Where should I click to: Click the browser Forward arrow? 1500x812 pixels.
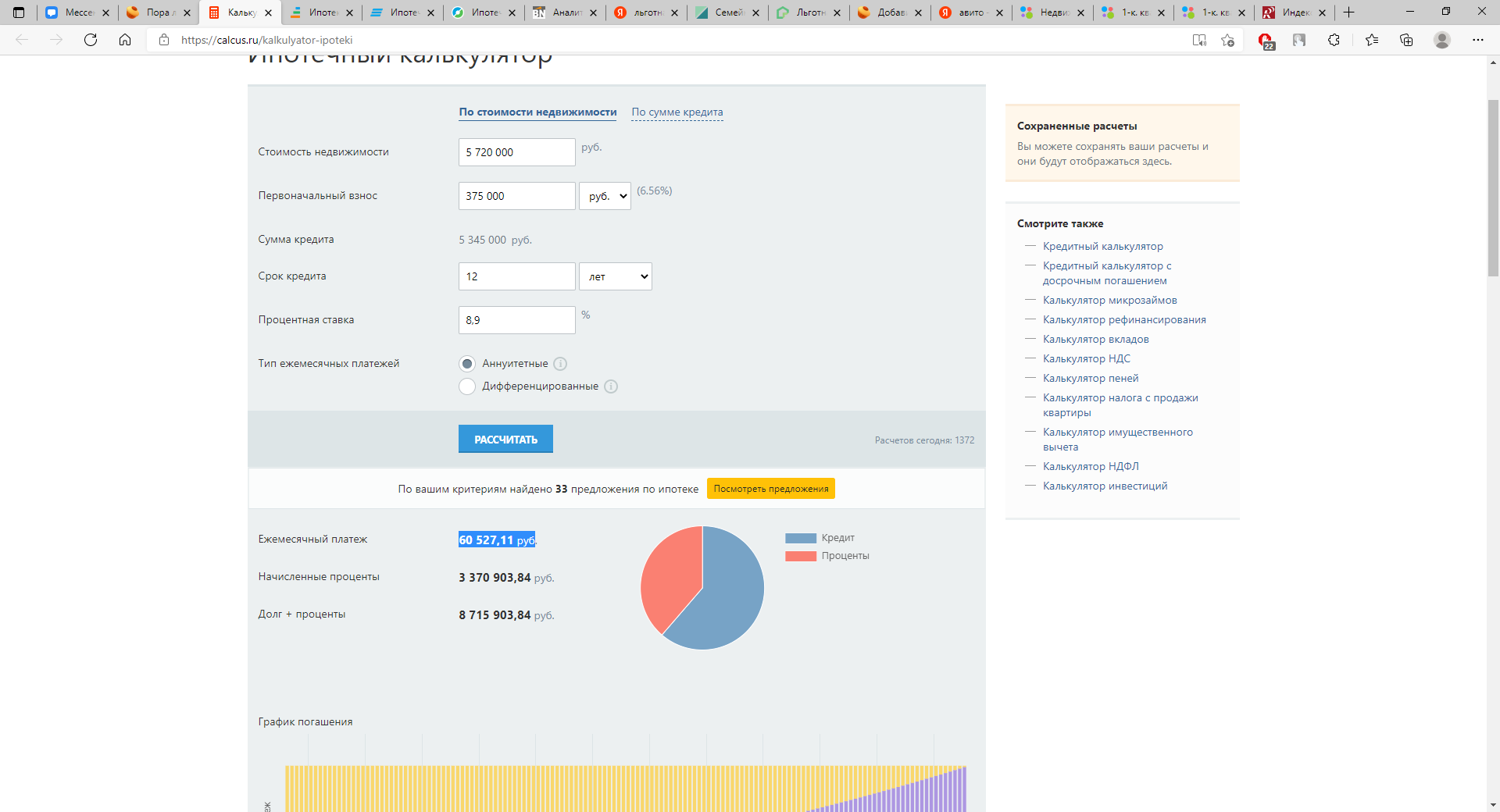point(56,40)
